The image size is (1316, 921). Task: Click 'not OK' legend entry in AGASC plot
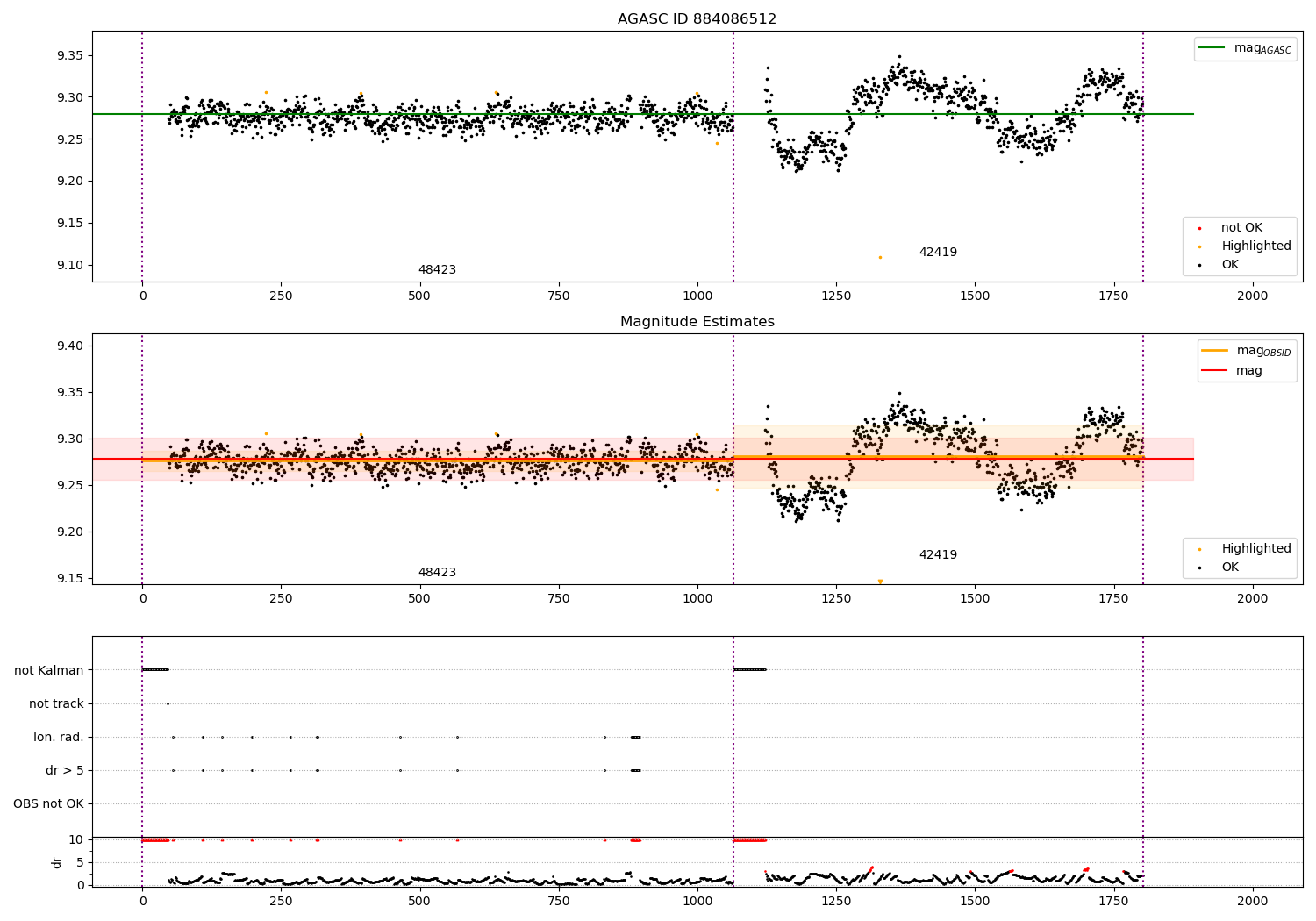coord(1241,228)
